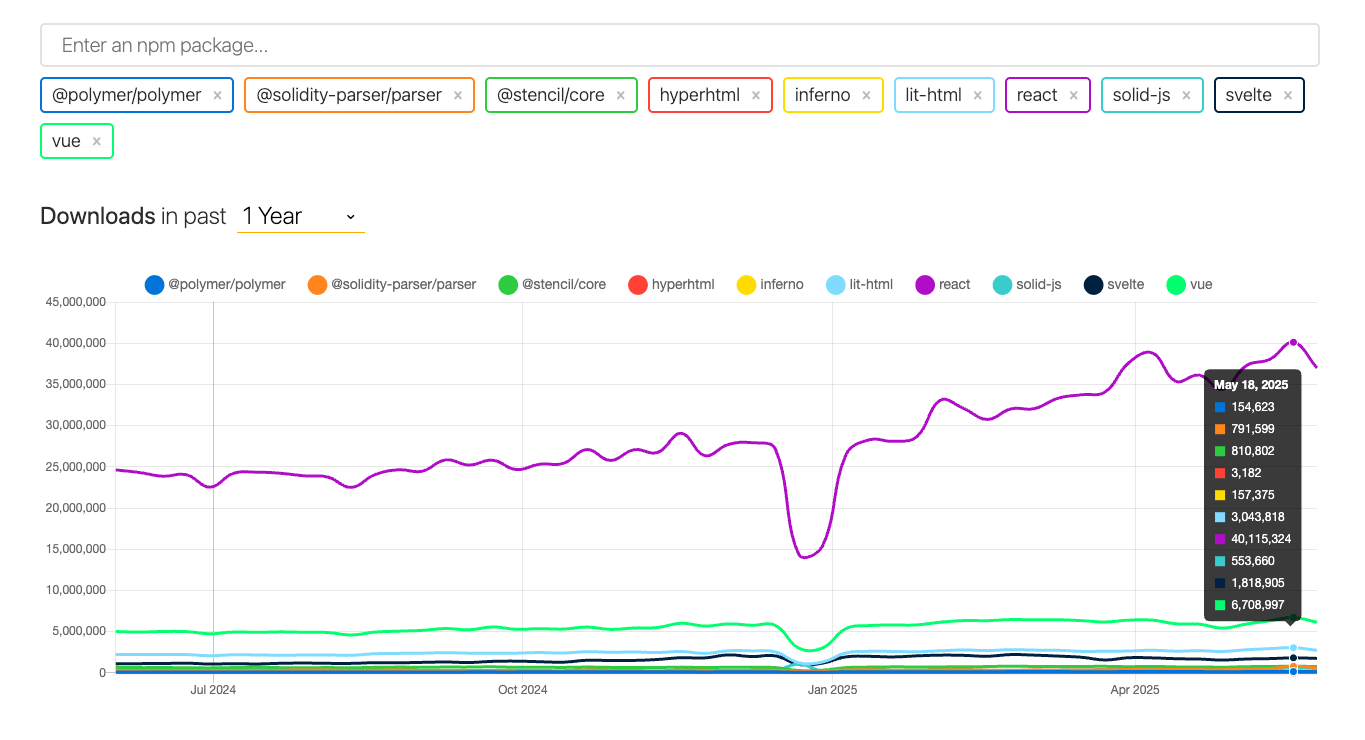Remove the lit-html package tag
This screenshot has width=1365, height=740.
coord(978,96)
